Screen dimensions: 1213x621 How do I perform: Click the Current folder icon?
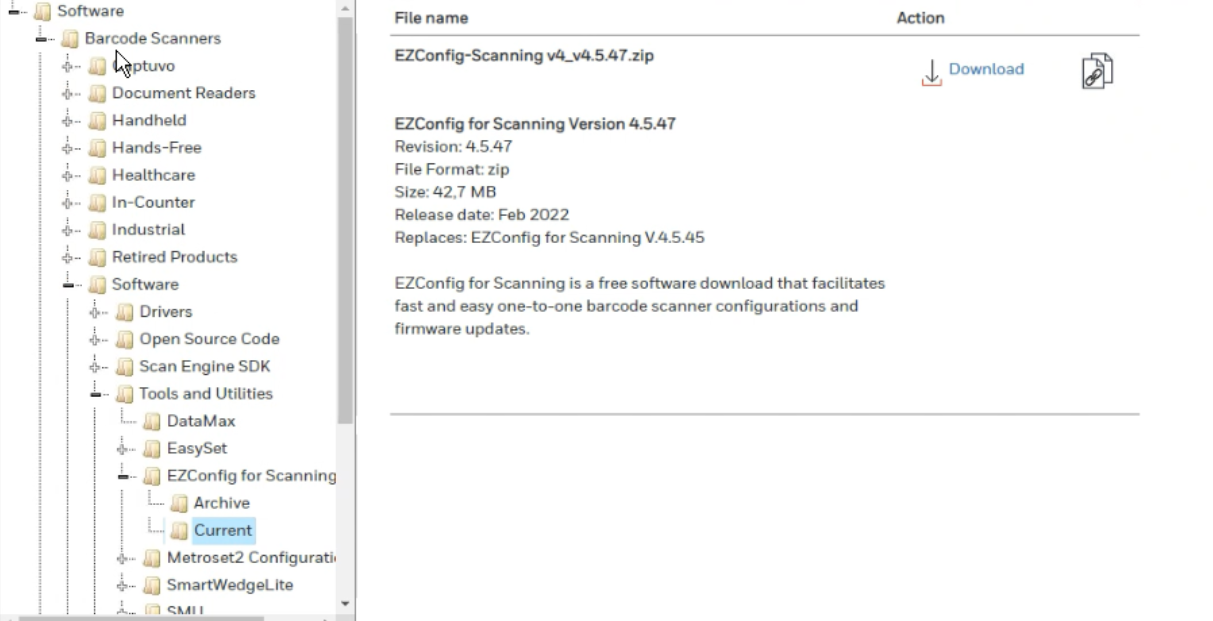point(179,530)
